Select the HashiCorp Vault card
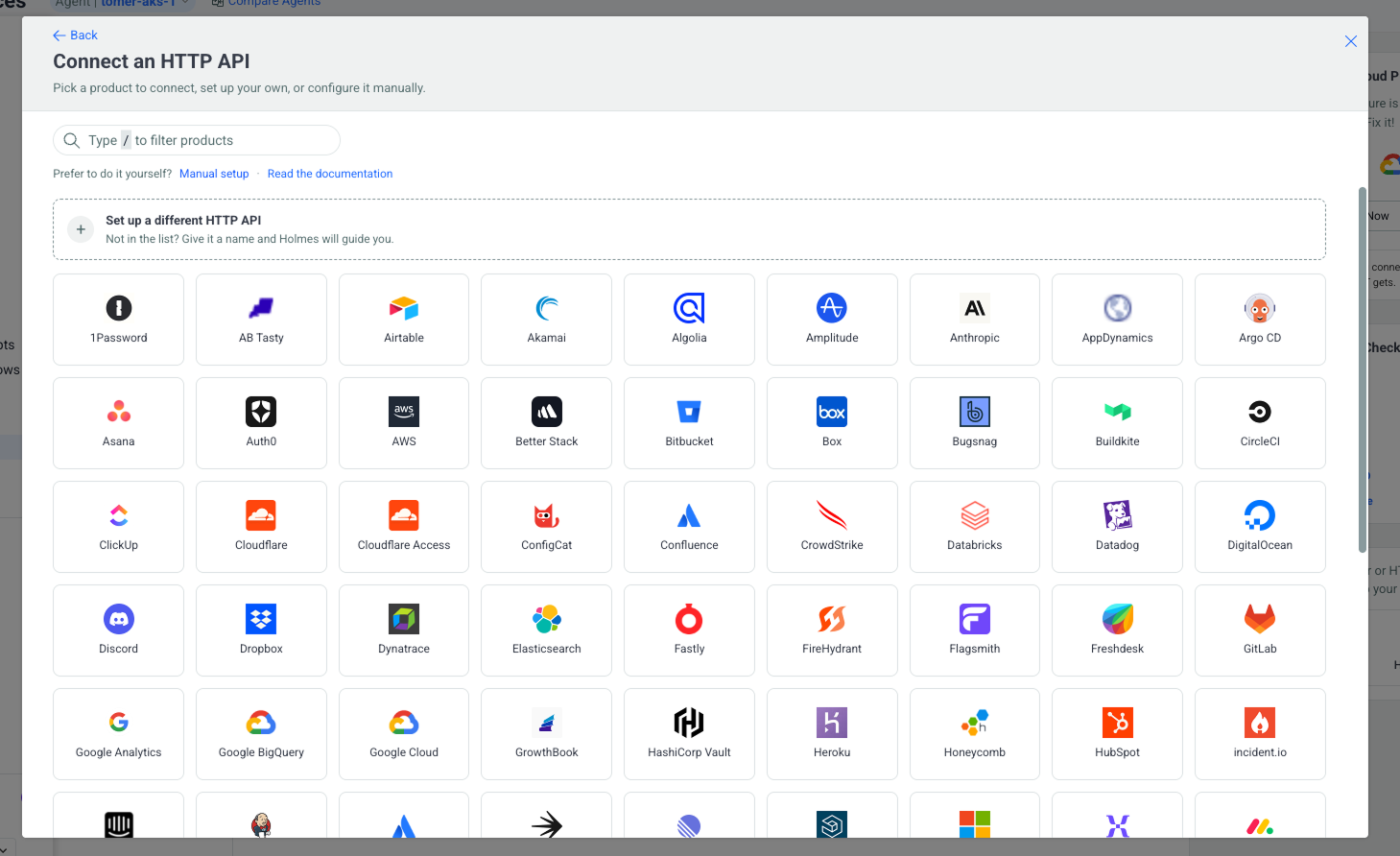1400x856 pixels. [x=689, y=734]
